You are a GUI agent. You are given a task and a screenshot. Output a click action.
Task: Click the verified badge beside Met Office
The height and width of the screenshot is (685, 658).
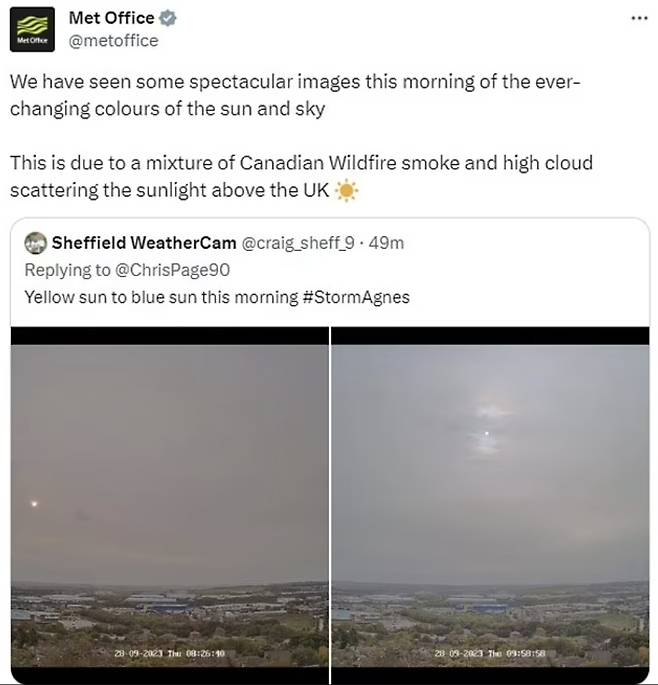tap(169, 18)
